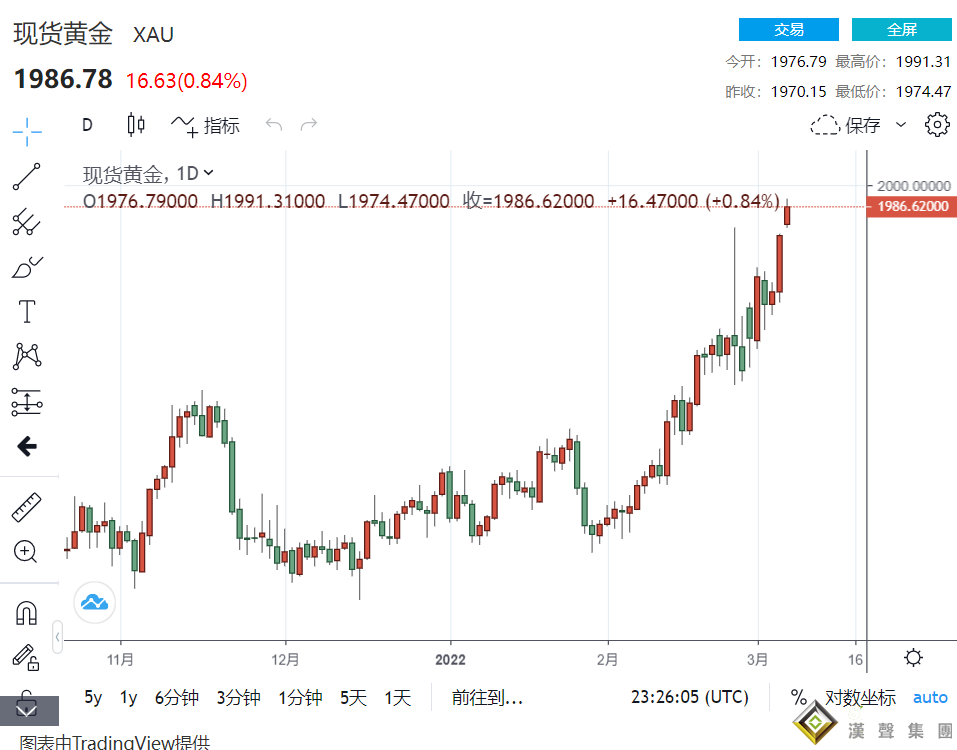Open the Measure ruler tool
957x750 pixels.
pyautogui.click(x=27, y=507)
